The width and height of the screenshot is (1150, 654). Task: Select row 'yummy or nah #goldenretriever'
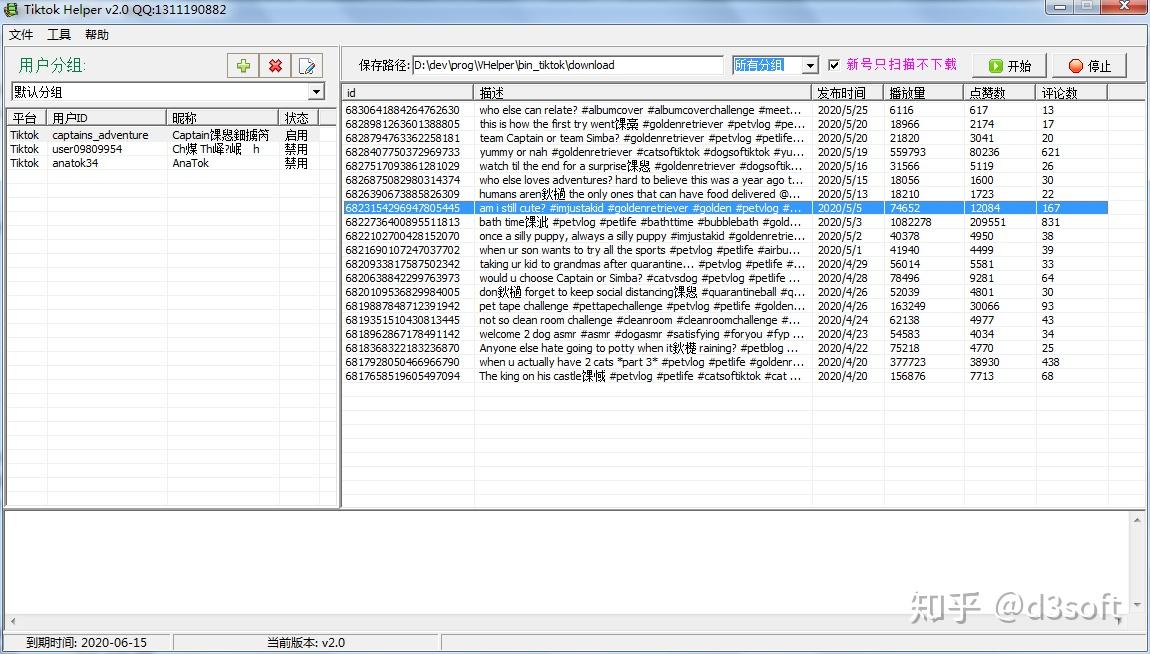(x=725, y=152)
